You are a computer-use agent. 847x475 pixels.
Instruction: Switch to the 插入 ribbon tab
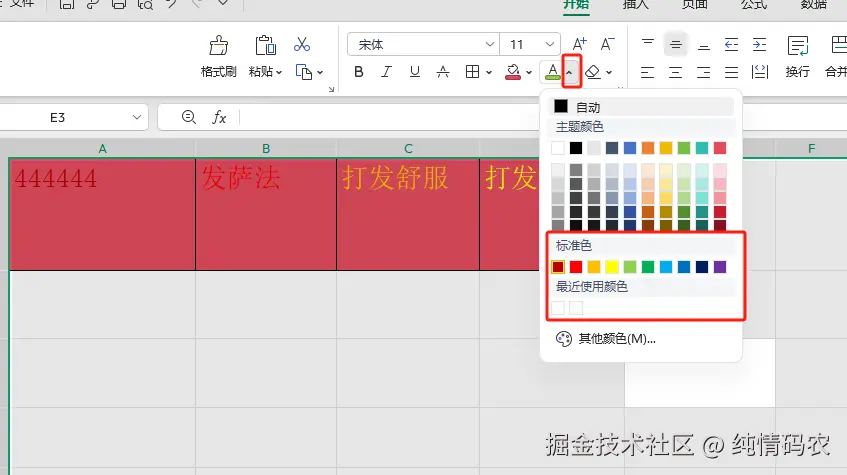tap(635, 5)
